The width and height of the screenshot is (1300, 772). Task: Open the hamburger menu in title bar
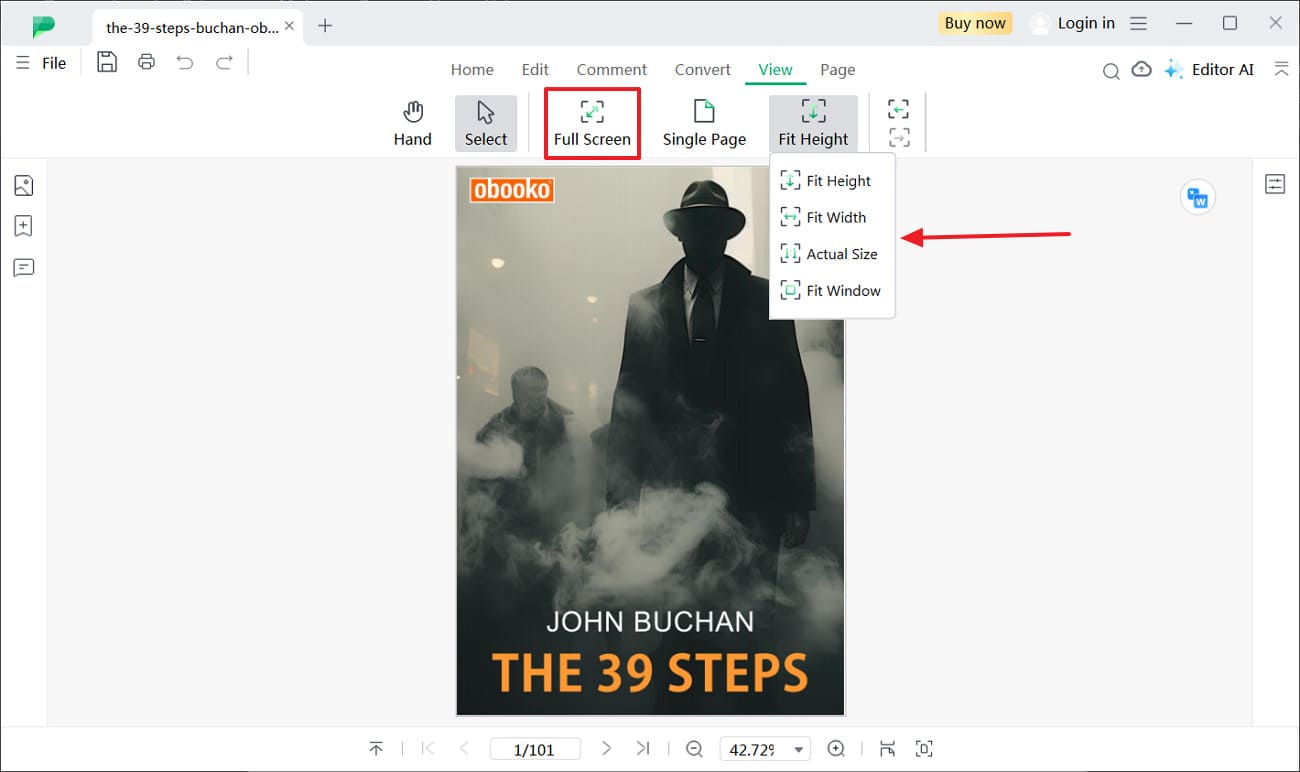coord(1138,23)
